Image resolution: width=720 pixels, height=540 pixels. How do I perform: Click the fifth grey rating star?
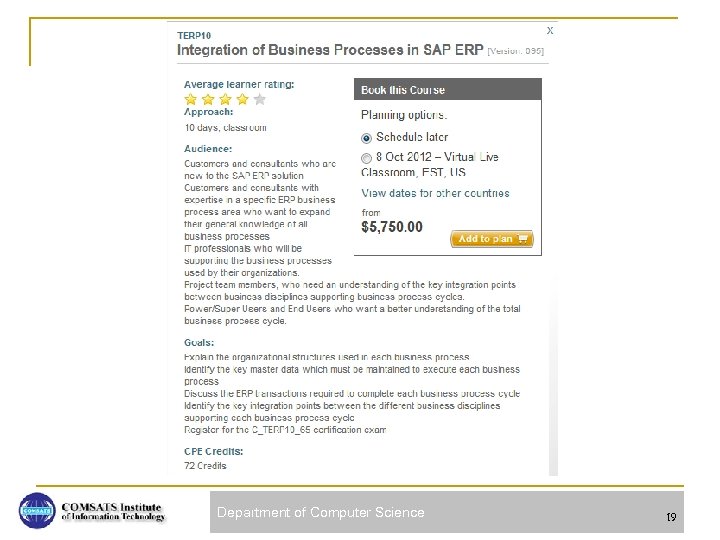point(260,99)
